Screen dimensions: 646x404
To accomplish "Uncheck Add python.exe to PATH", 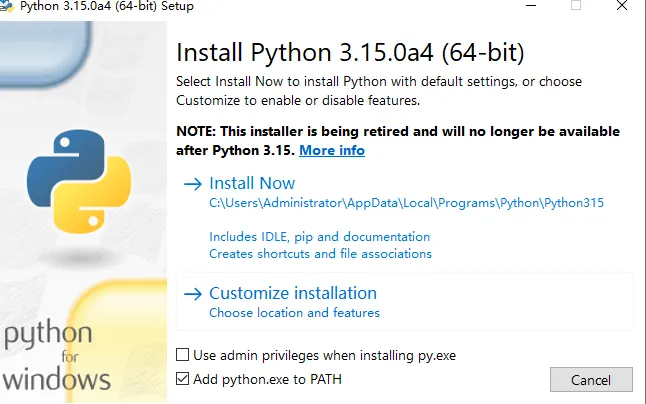I will [182, 379].
